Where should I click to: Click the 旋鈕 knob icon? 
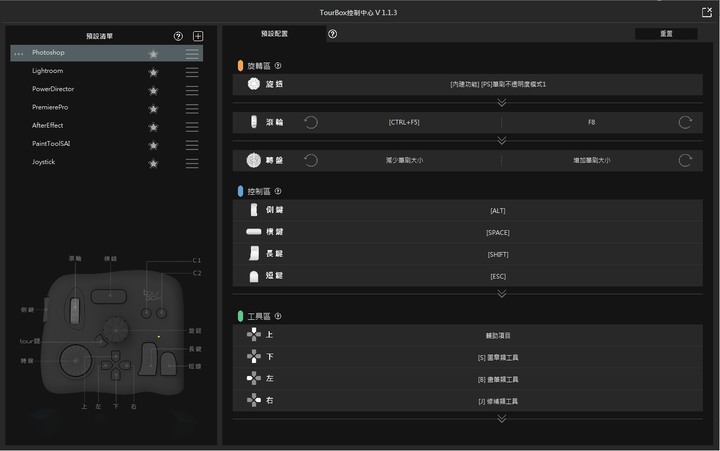pyautogui.click(x=253, y=84)
